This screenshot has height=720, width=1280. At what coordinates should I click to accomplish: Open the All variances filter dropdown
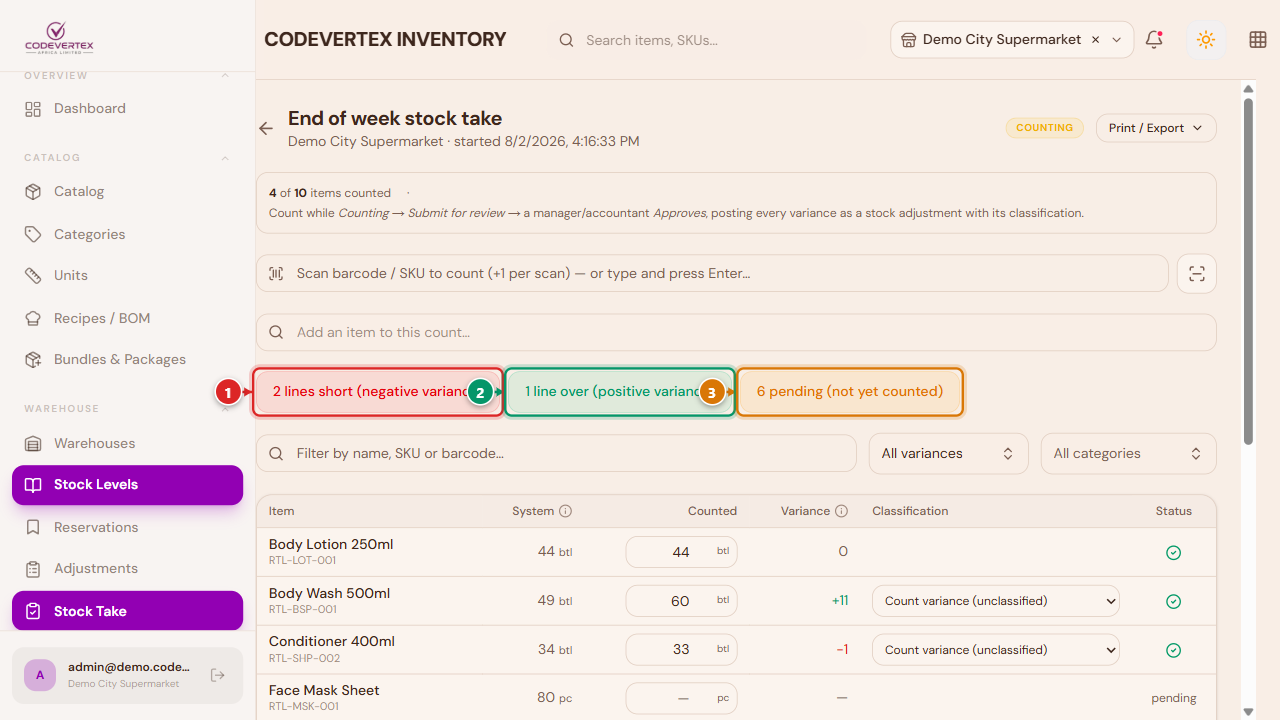948,454
